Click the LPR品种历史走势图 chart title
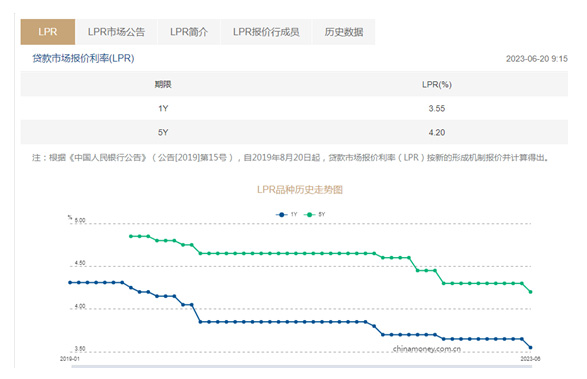The image size is (587, 379). (300, 190)
